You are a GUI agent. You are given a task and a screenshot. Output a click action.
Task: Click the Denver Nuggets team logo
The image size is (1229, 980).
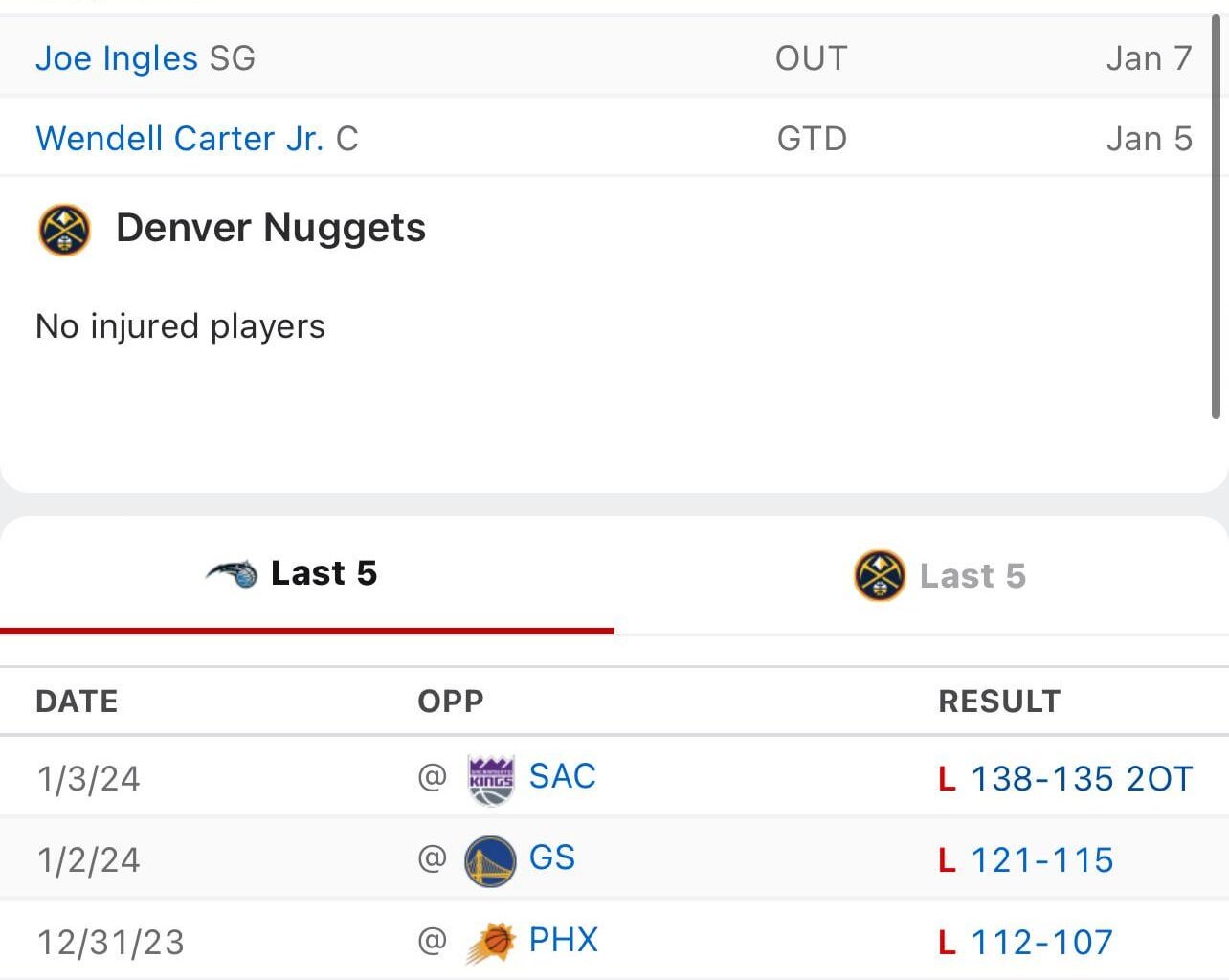coord(63,229)
